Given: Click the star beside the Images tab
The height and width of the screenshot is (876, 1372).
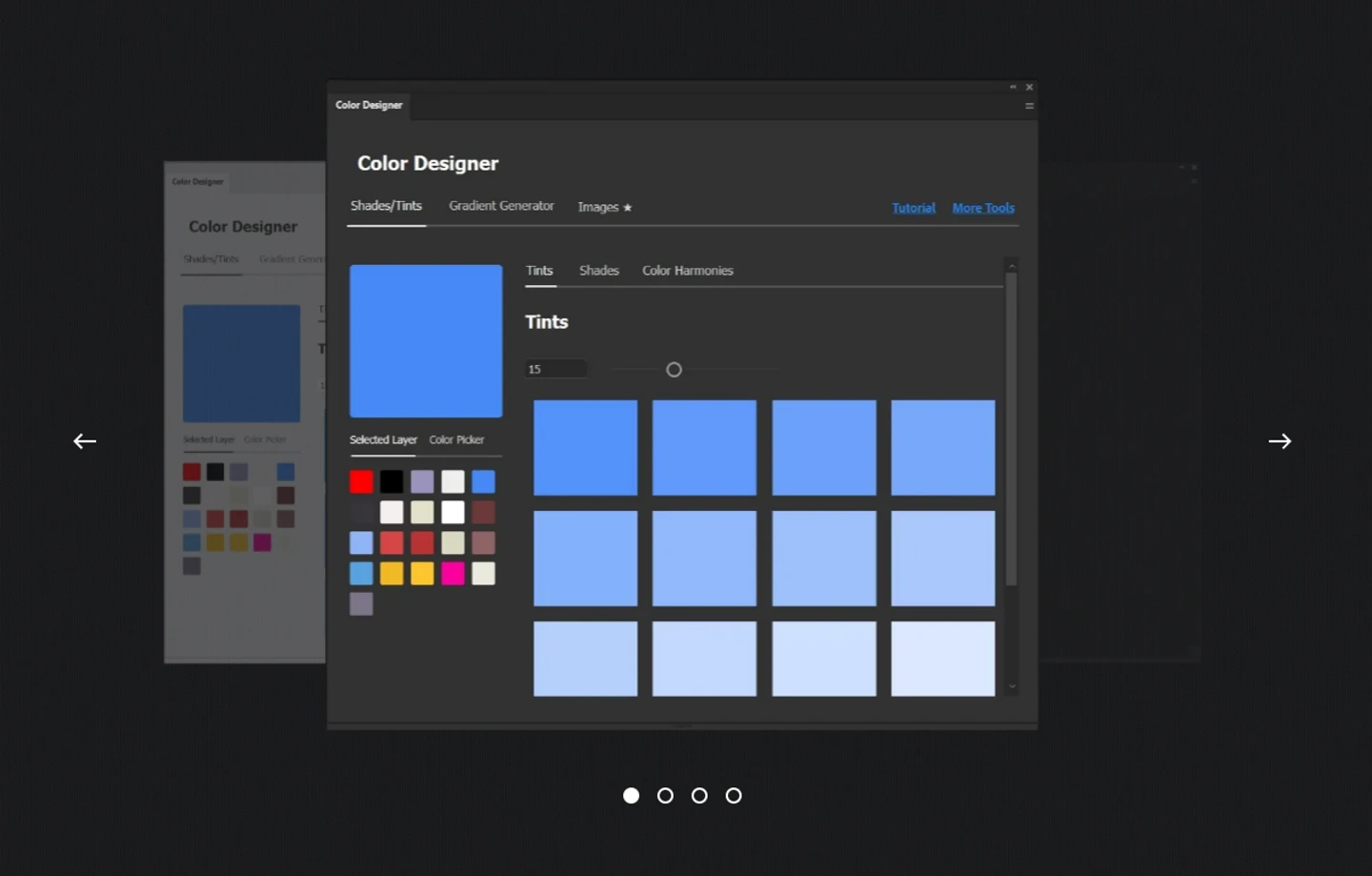Looking at the screenshot, I should click(628, 207).
